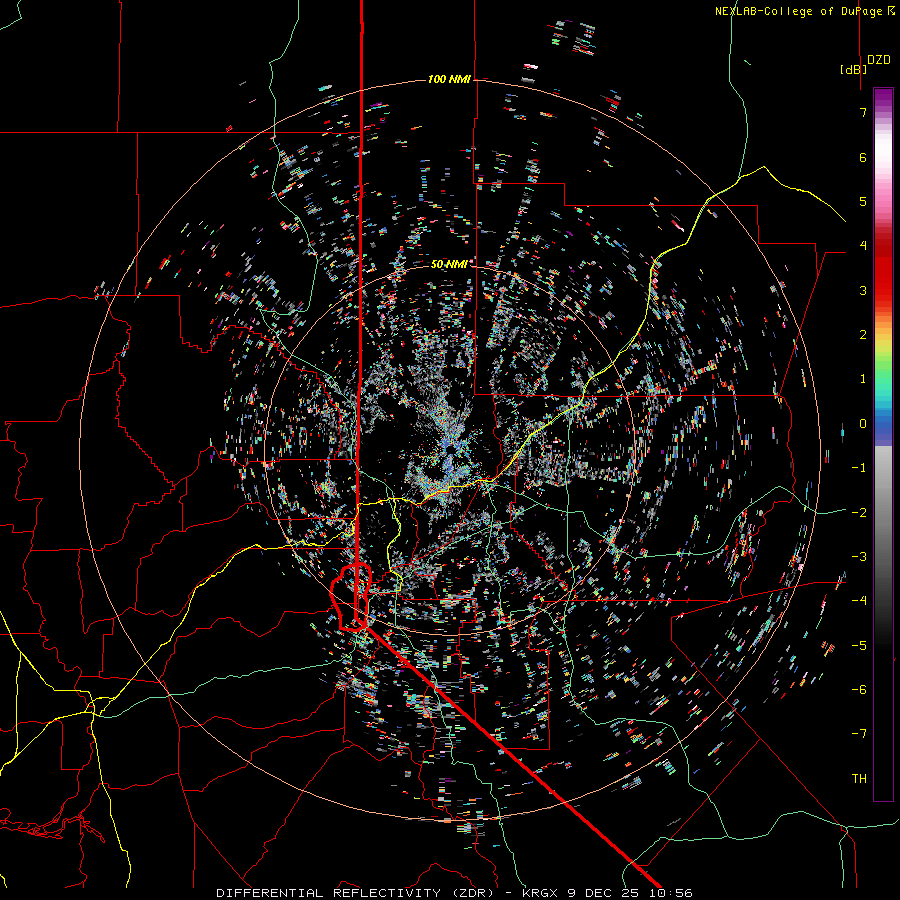Image resolution: width=900 pixels, height=900 pixels.
Task: Click the NEXLAB-College of DuPage label
Action: pos(800,11)
